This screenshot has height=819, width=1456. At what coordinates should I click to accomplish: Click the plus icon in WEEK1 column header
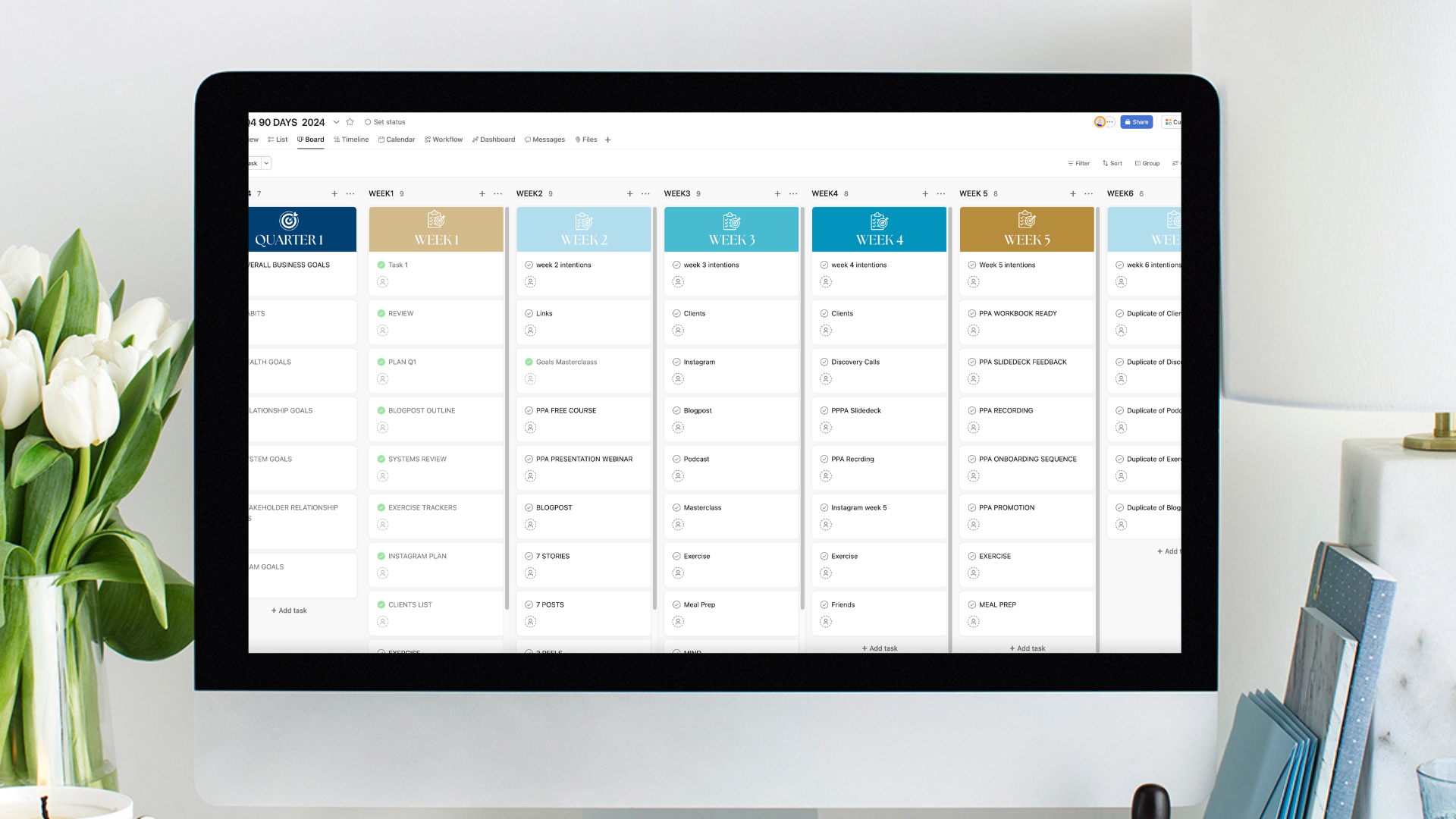pos(482,194)
